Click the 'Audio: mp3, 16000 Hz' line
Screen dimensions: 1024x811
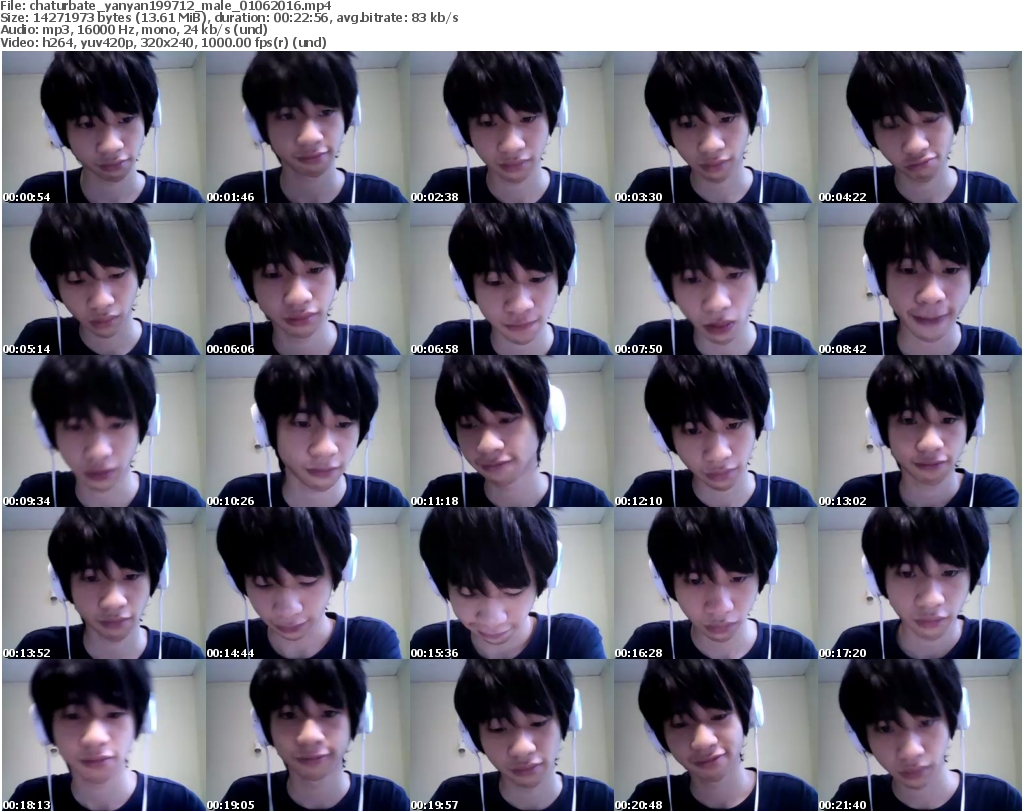134,30
